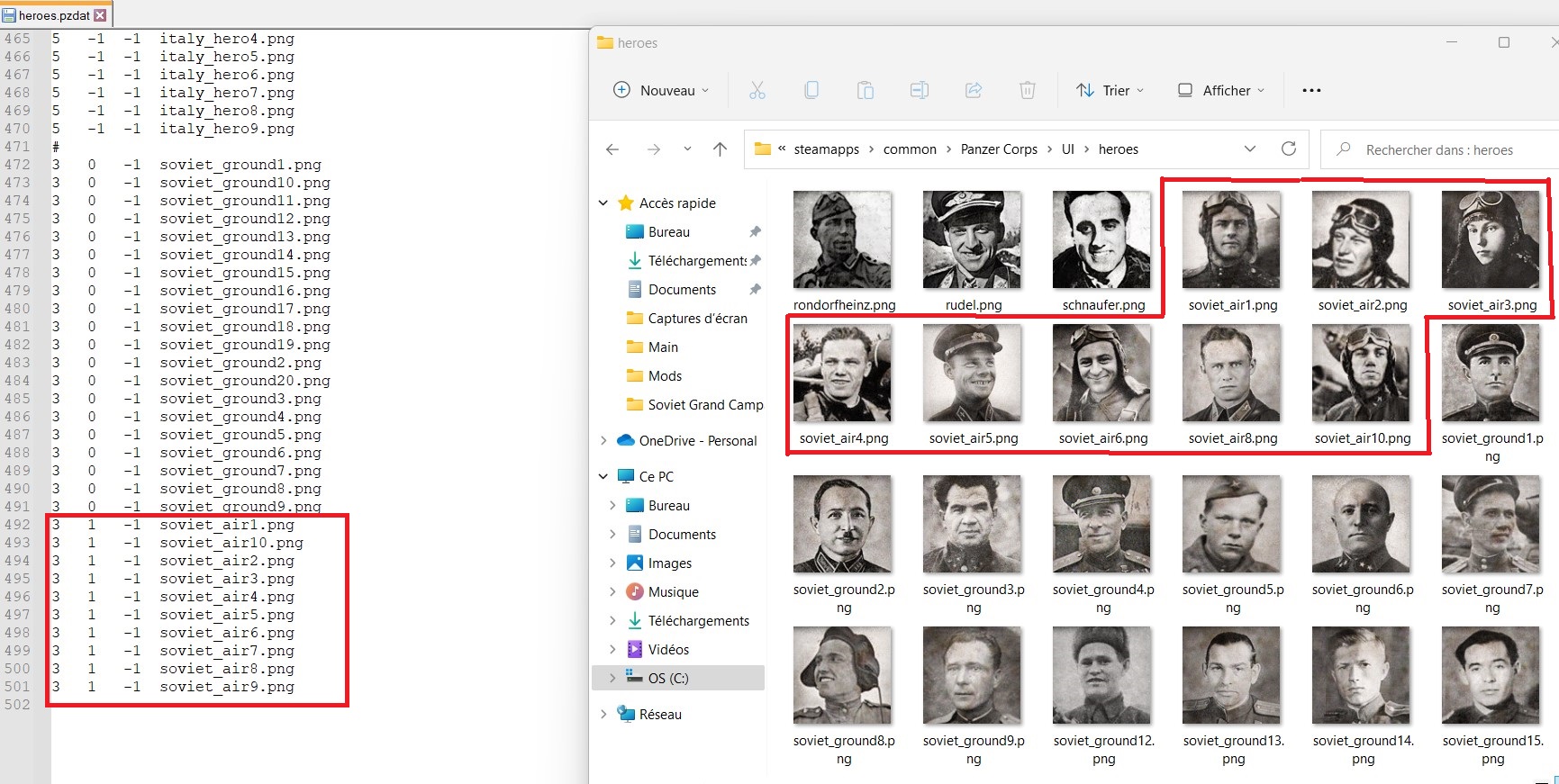Click the Rename icon in Explorer toolbar
This screenshot has width=1559, height=784.
click(920, 90)
